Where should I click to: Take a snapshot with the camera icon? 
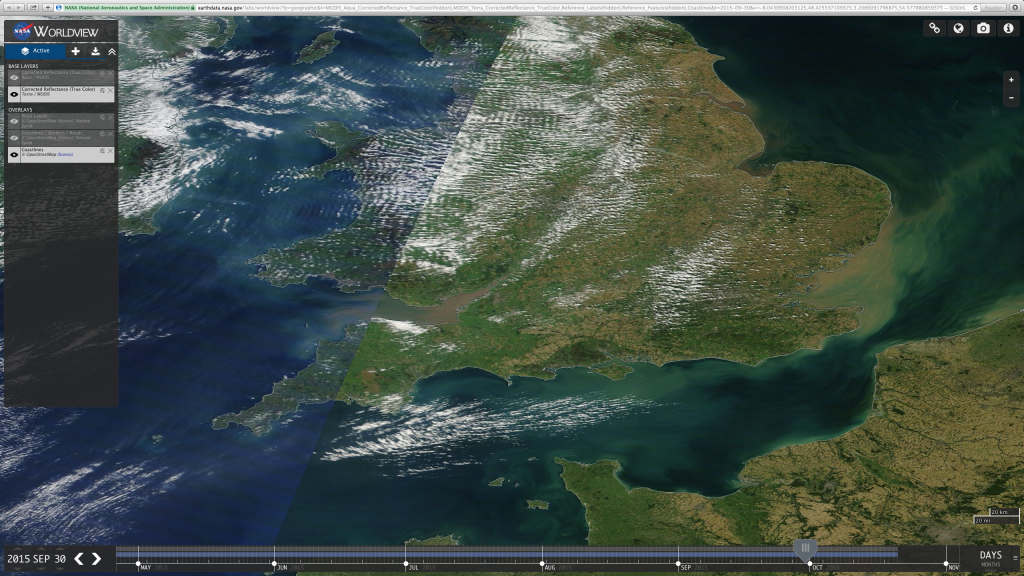coord(984,28)
